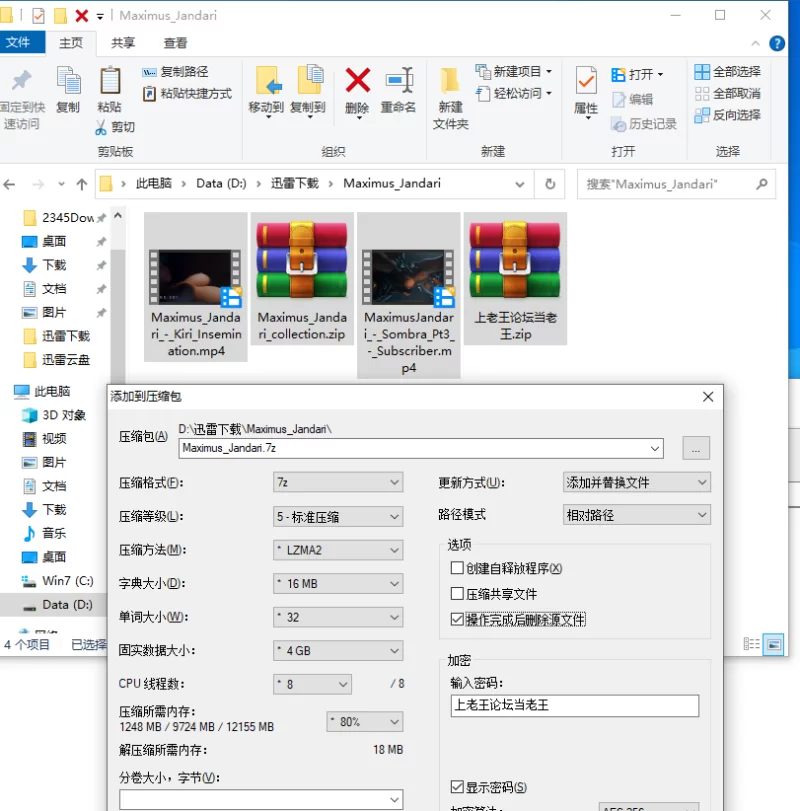The height and width of the screenshot is (811, 800).
Task: Open Easy Access (轻松访问) menu
Action: (514, 94)
